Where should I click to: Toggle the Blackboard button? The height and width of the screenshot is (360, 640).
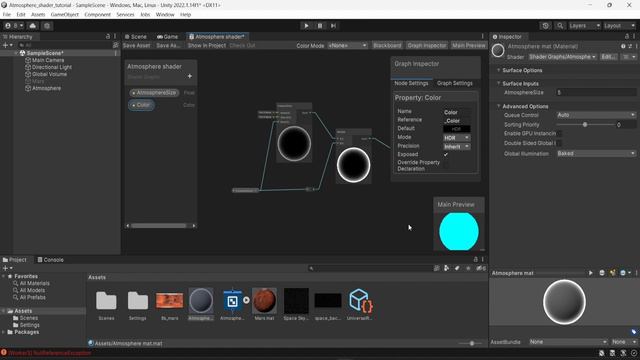[387, 45]
